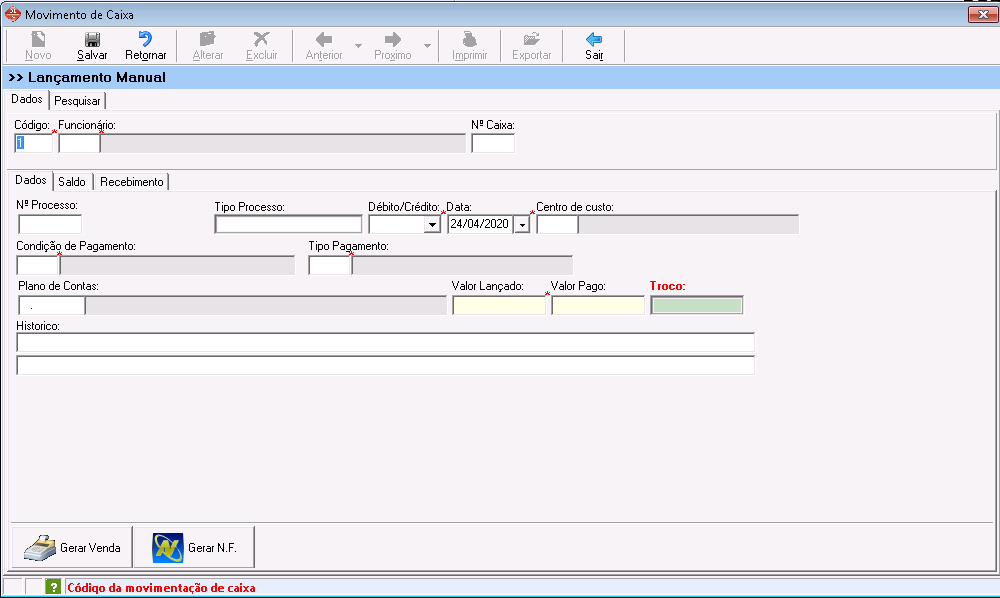This screenshot has width=1000, height=598.
Task: Exit with the Sair icon
Action: click(594, 40)
